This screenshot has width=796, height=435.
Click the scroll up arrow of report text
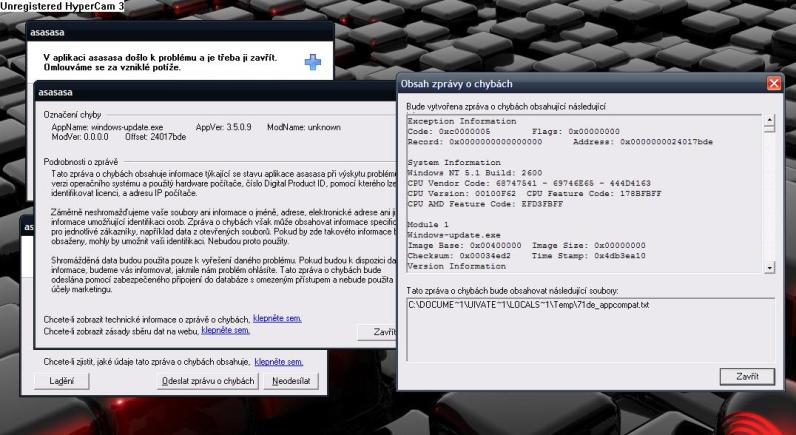(770, 121)
